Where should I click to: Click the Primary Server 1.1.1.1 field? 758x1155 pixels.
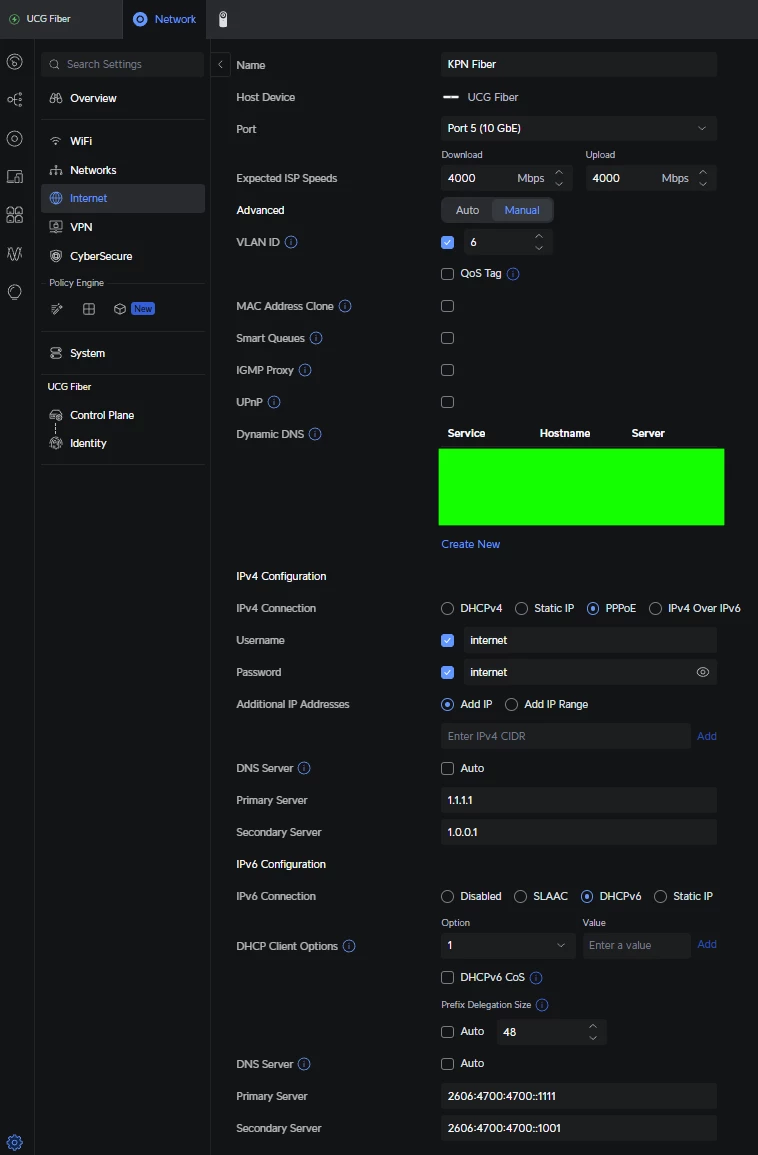coord(579,800)
